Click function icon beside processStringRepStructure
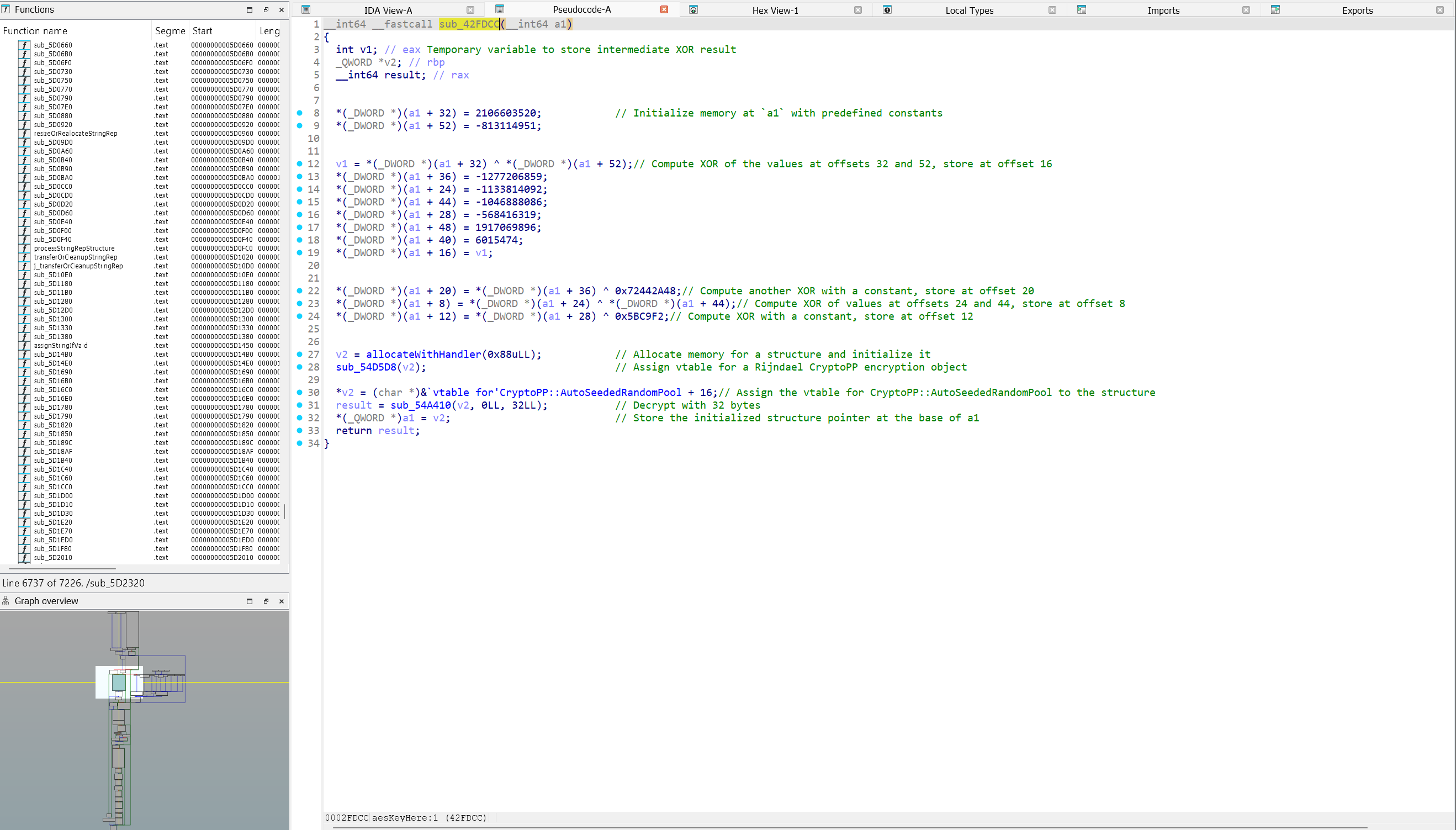 point(23,249)
